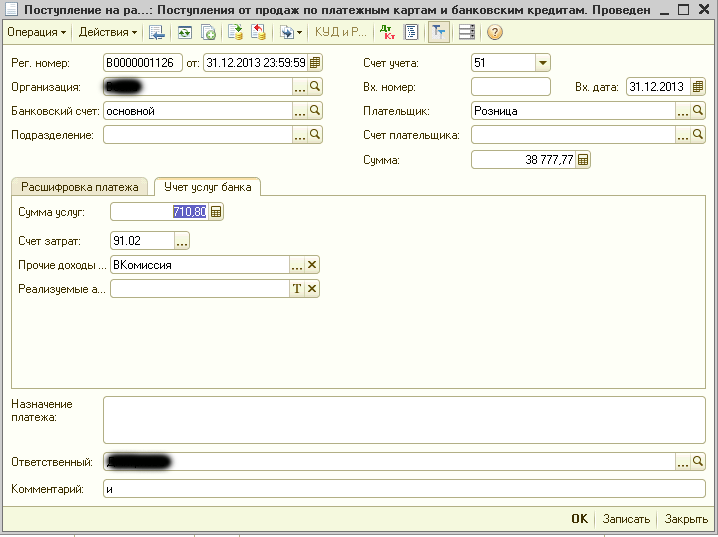Expand the Счет учета dropdown arrow
This screenshot has width=718, height=537.
542,63
